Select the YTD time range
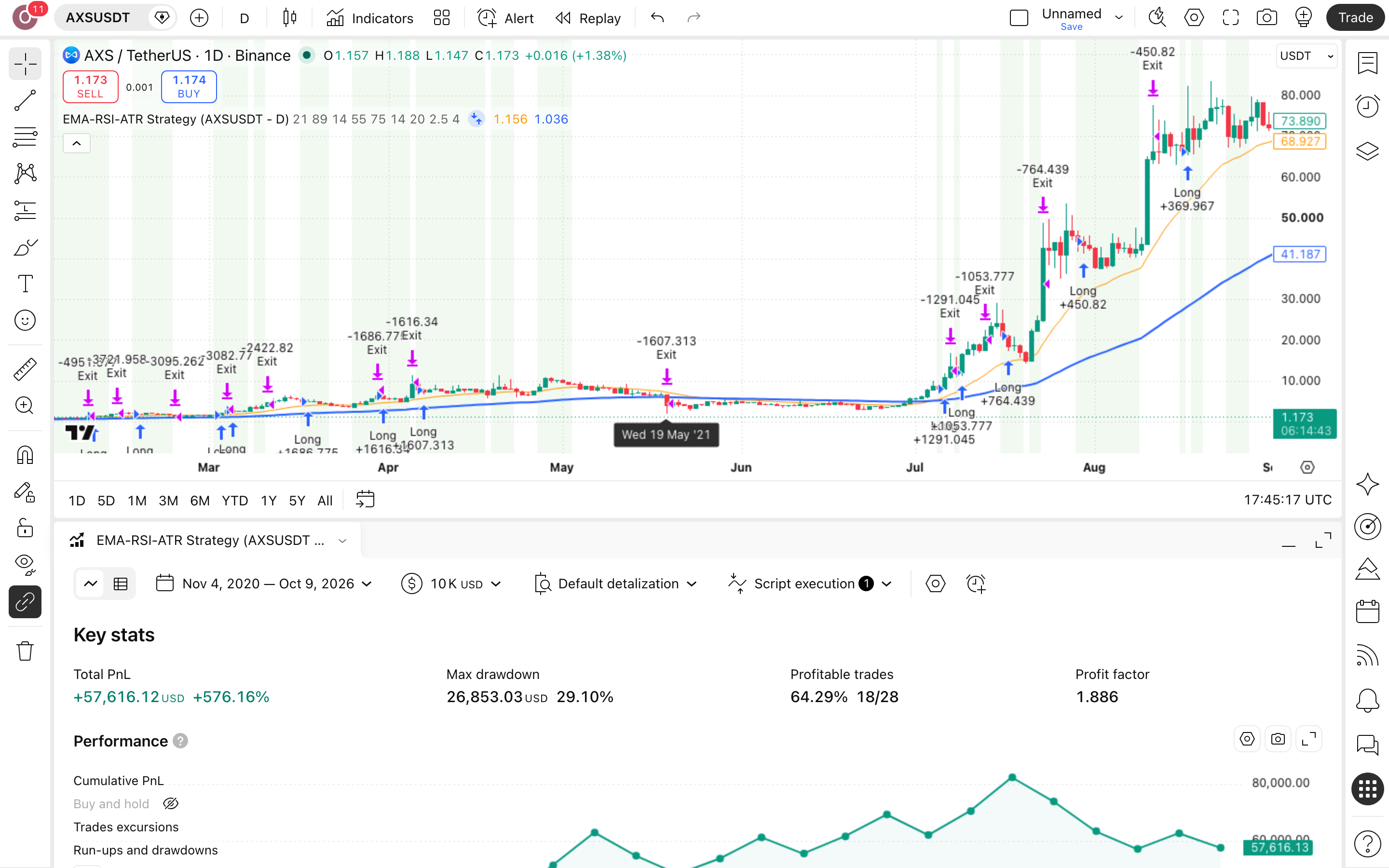Screen dimensions: 1389x868 pos(235,501)
